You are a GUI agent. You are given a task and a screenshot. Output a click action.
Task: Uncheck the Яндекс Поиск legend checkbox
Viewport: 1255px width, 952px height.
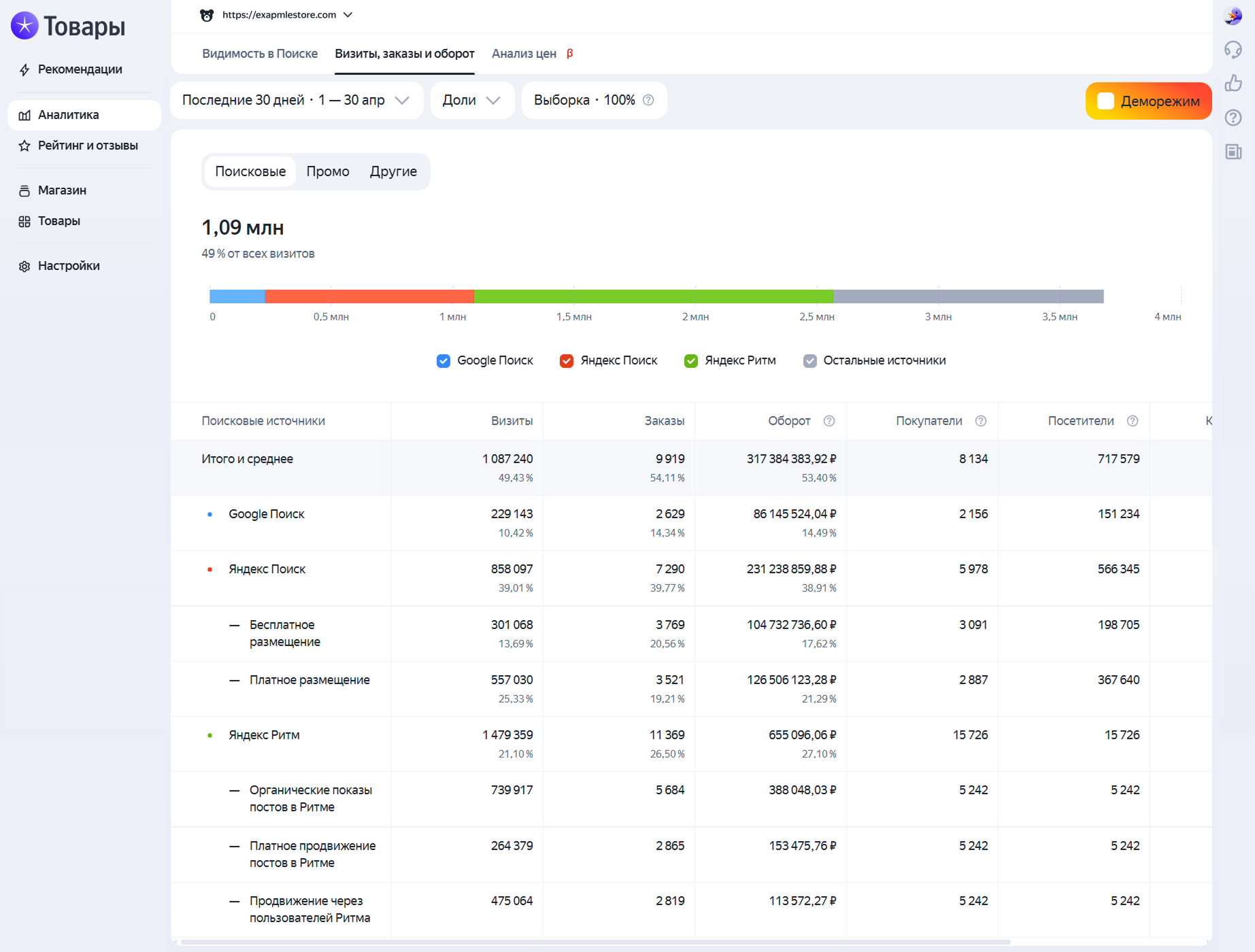(x=567, y=361)
